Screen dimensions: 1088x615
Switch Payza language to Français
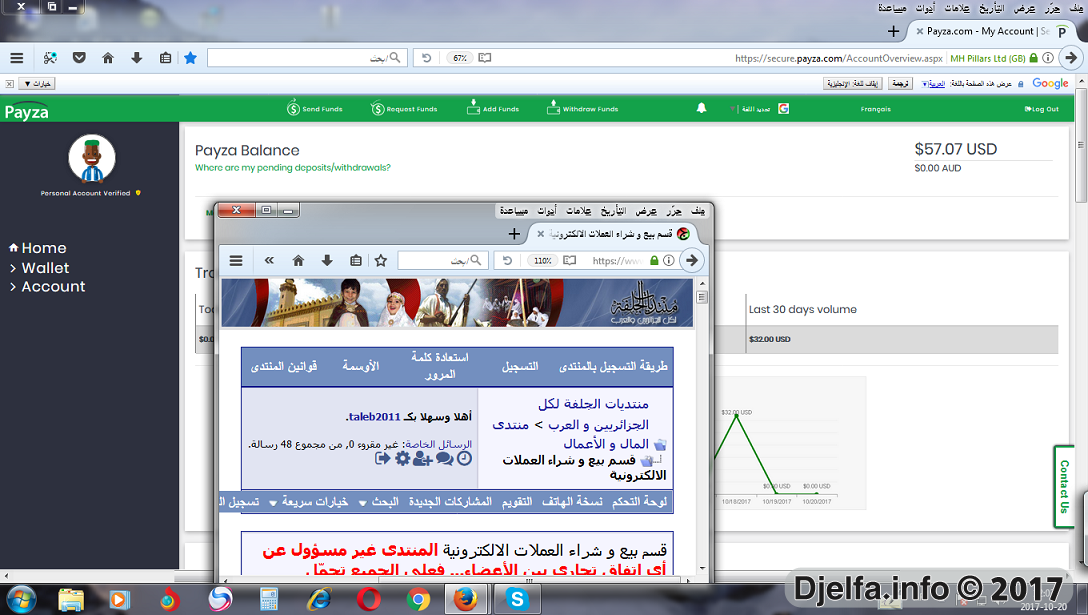tap(876, 109)
